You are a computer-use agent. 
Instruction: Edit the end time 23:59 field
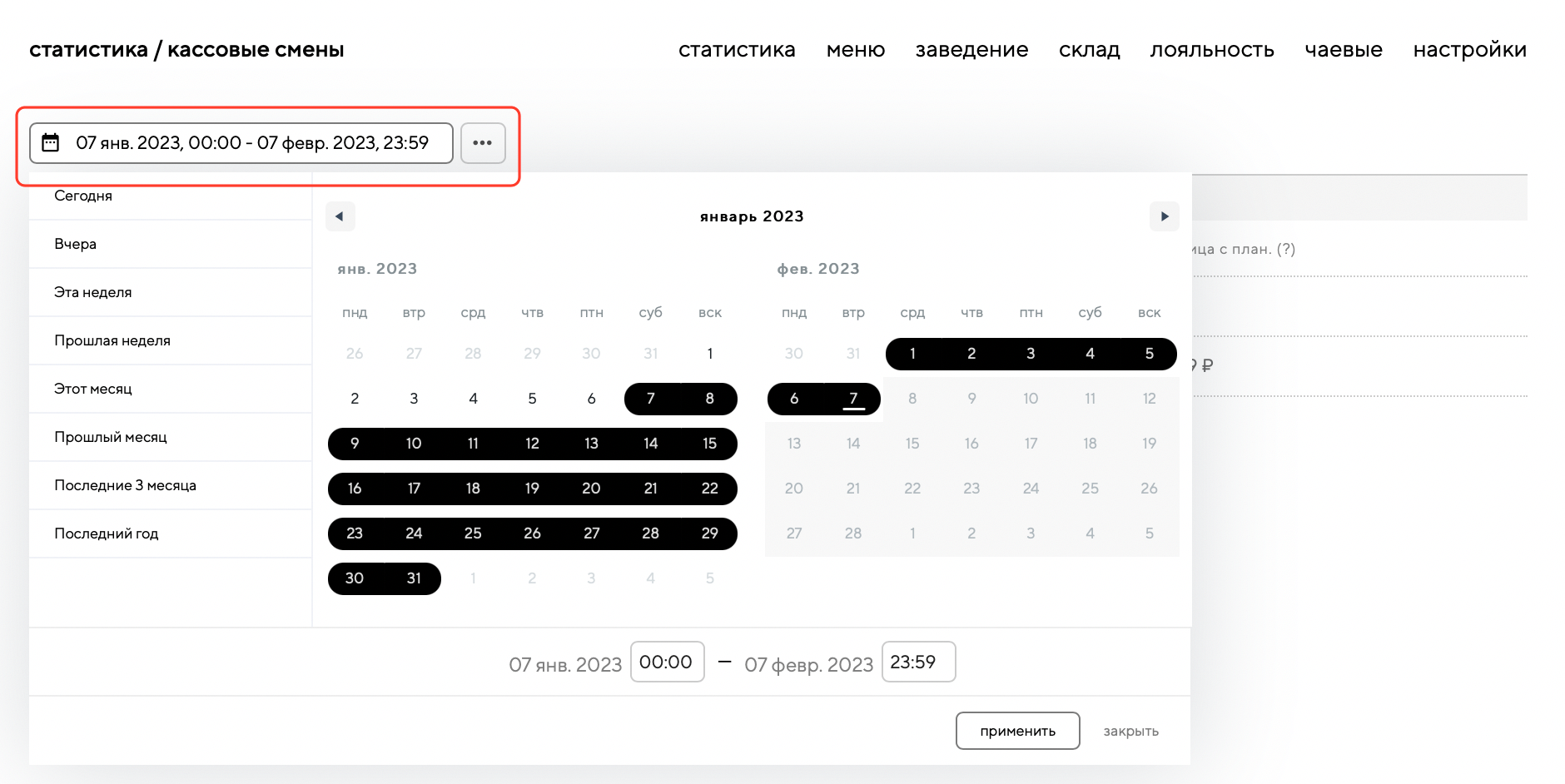917,662
